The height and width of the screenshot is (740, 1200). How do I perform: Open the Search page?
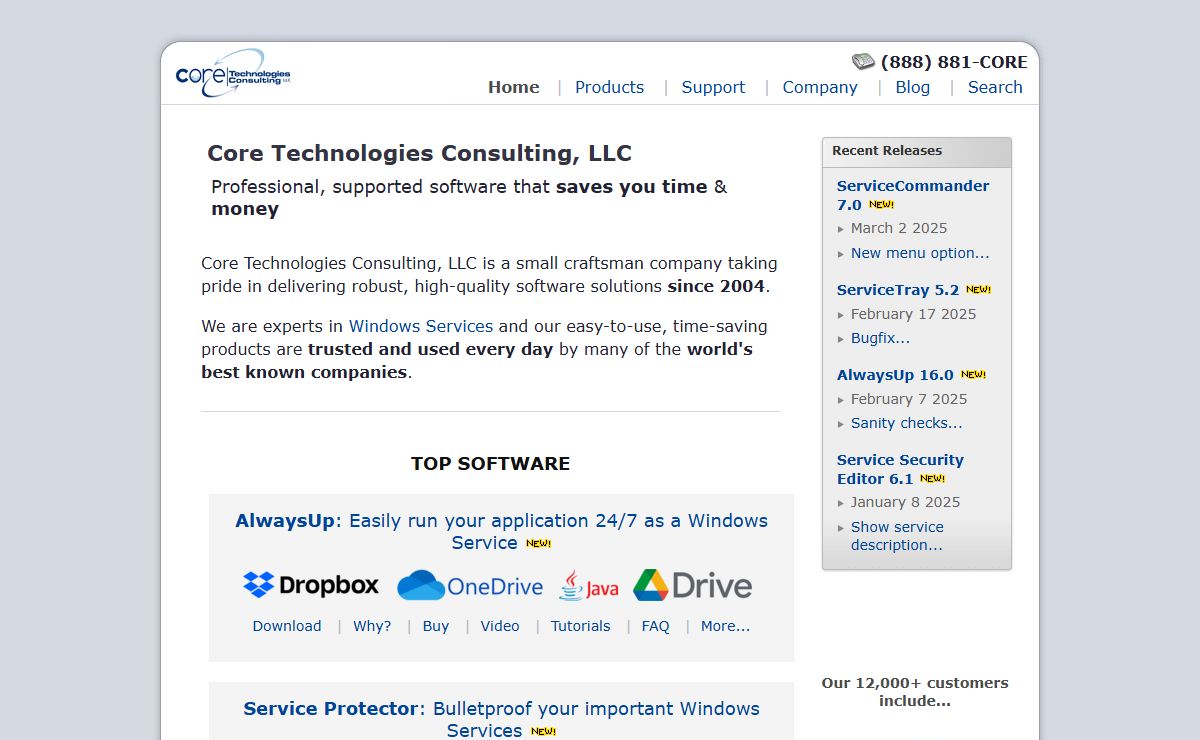point(995,87)
